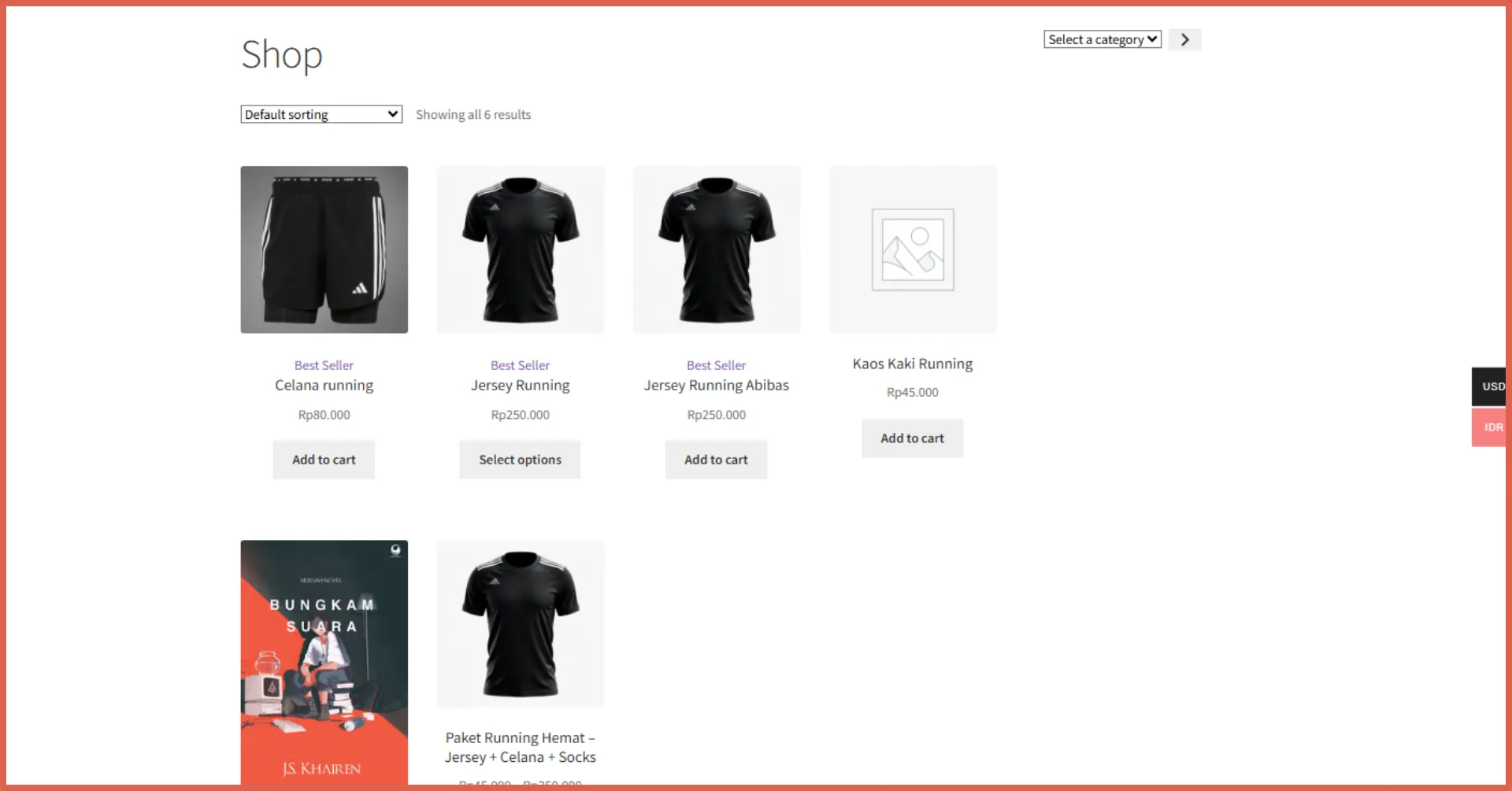Open the Kaos Kaki Running title link

912,364
